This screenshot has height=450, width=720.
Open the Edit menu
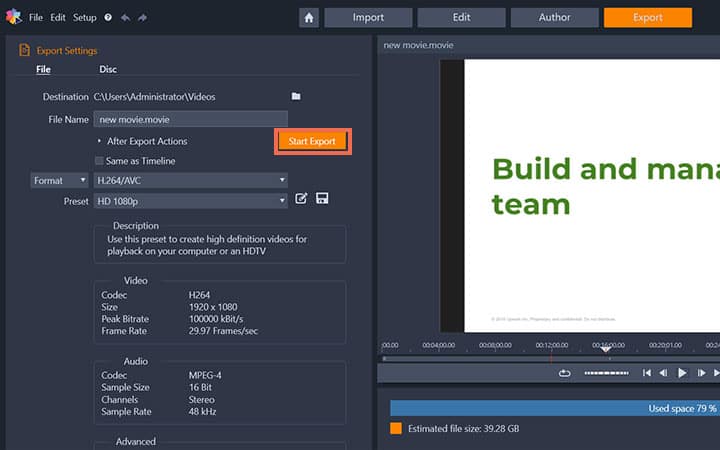[58, 17]
